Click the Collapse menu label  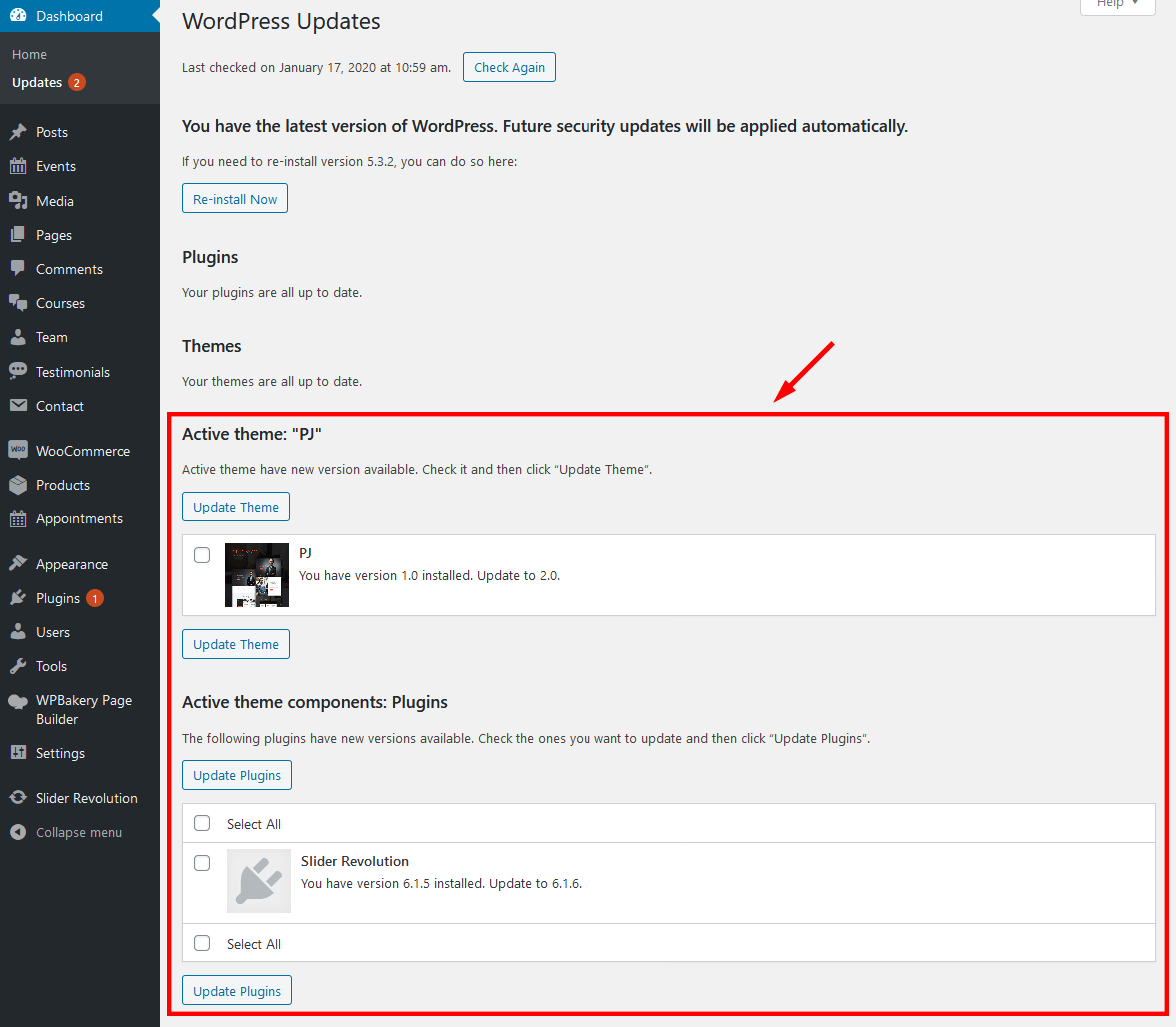pos(79,833)
